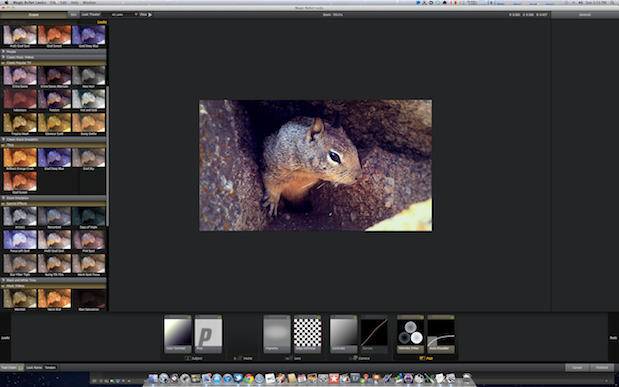Viewport: 619px width, 387px height.
Task: Select the Contrast tool in Camera section
Action: [343, 334]
